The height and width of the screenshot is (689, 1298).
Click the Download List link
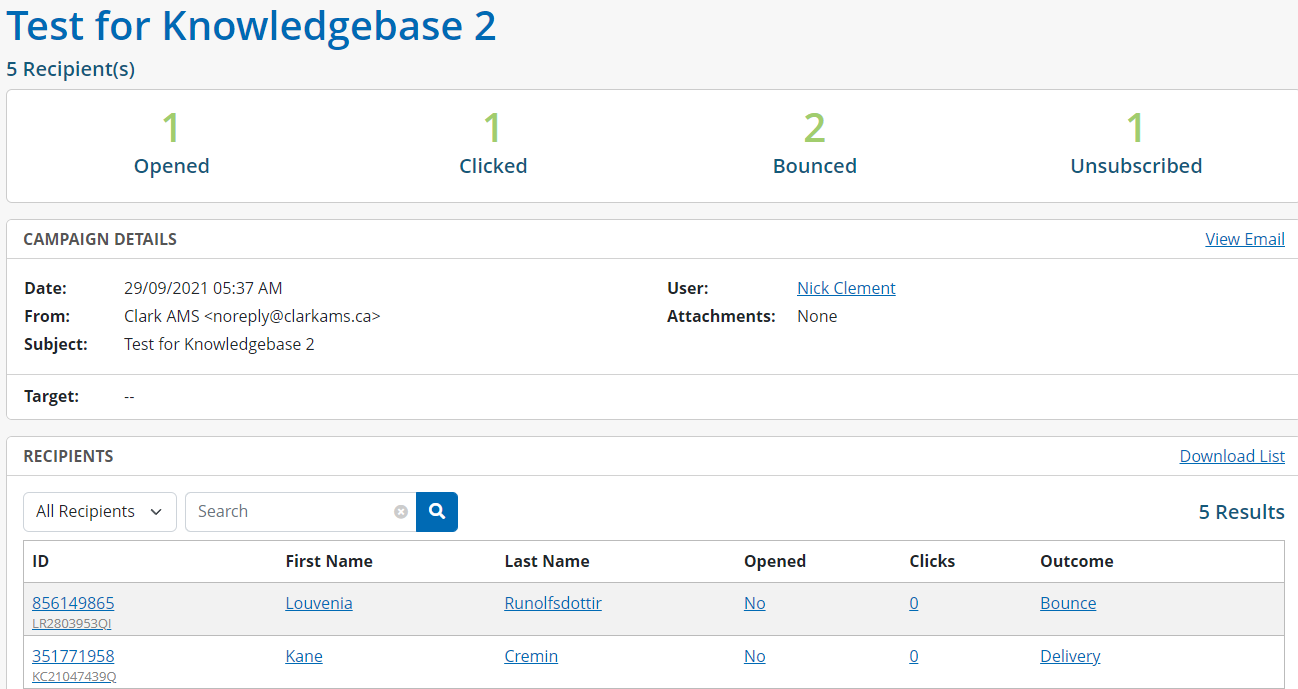click(1232, 456)
